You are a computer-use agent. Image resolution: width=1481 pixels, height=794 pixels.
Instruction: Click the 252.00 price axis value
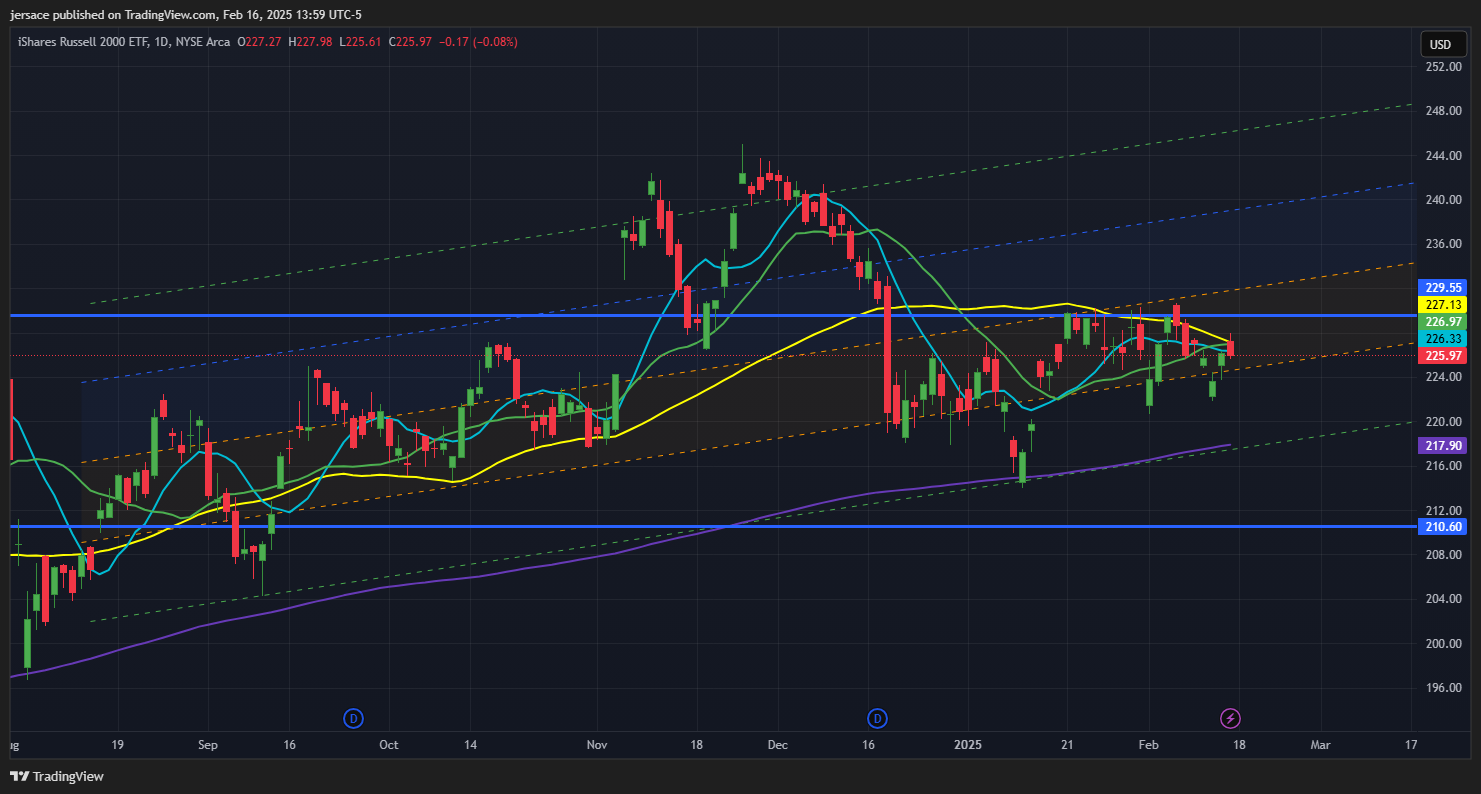pyautogui.click(x=1443, y=66)
